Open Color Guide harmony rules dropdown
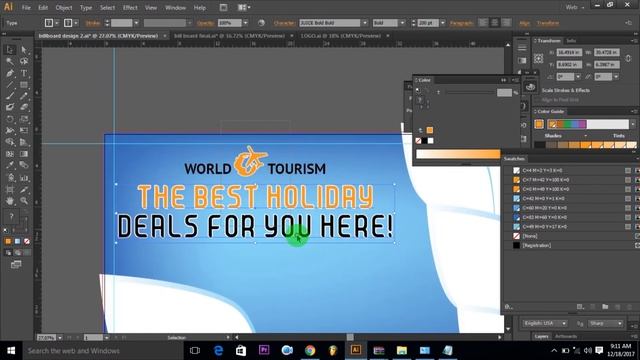 [633, 124]
